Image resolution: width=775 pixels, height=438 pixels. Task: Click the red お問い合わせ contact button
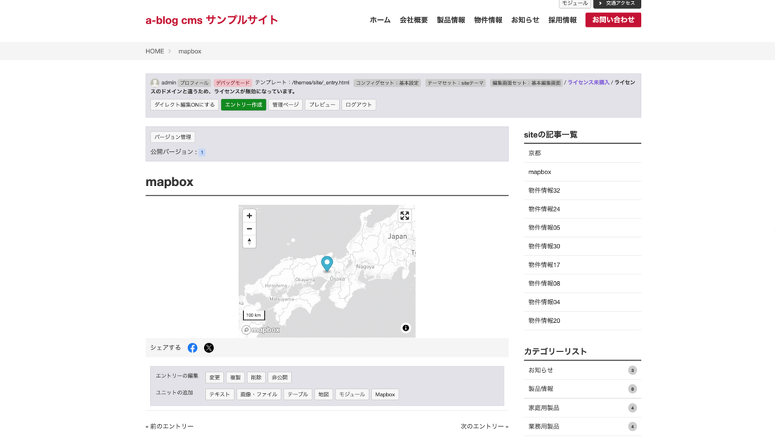(613, 20)
